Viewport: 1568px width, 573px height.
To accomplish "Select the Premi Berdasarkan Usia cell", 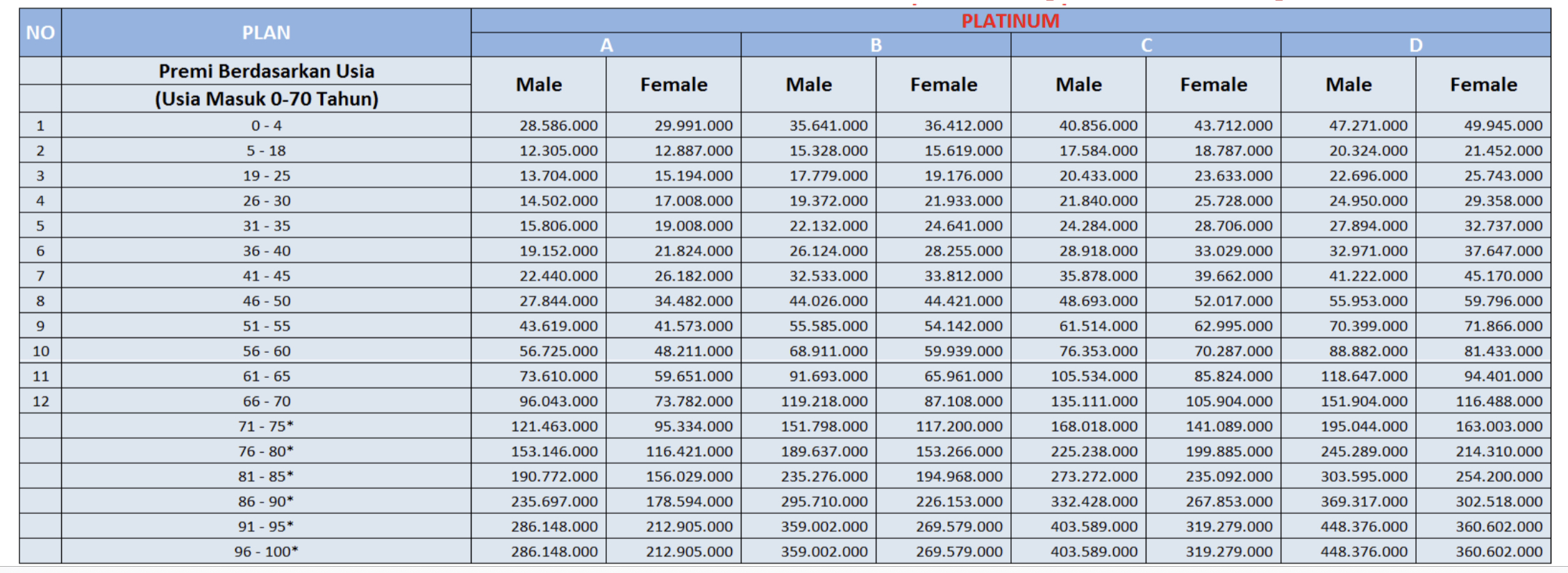I will pos(266,71).
